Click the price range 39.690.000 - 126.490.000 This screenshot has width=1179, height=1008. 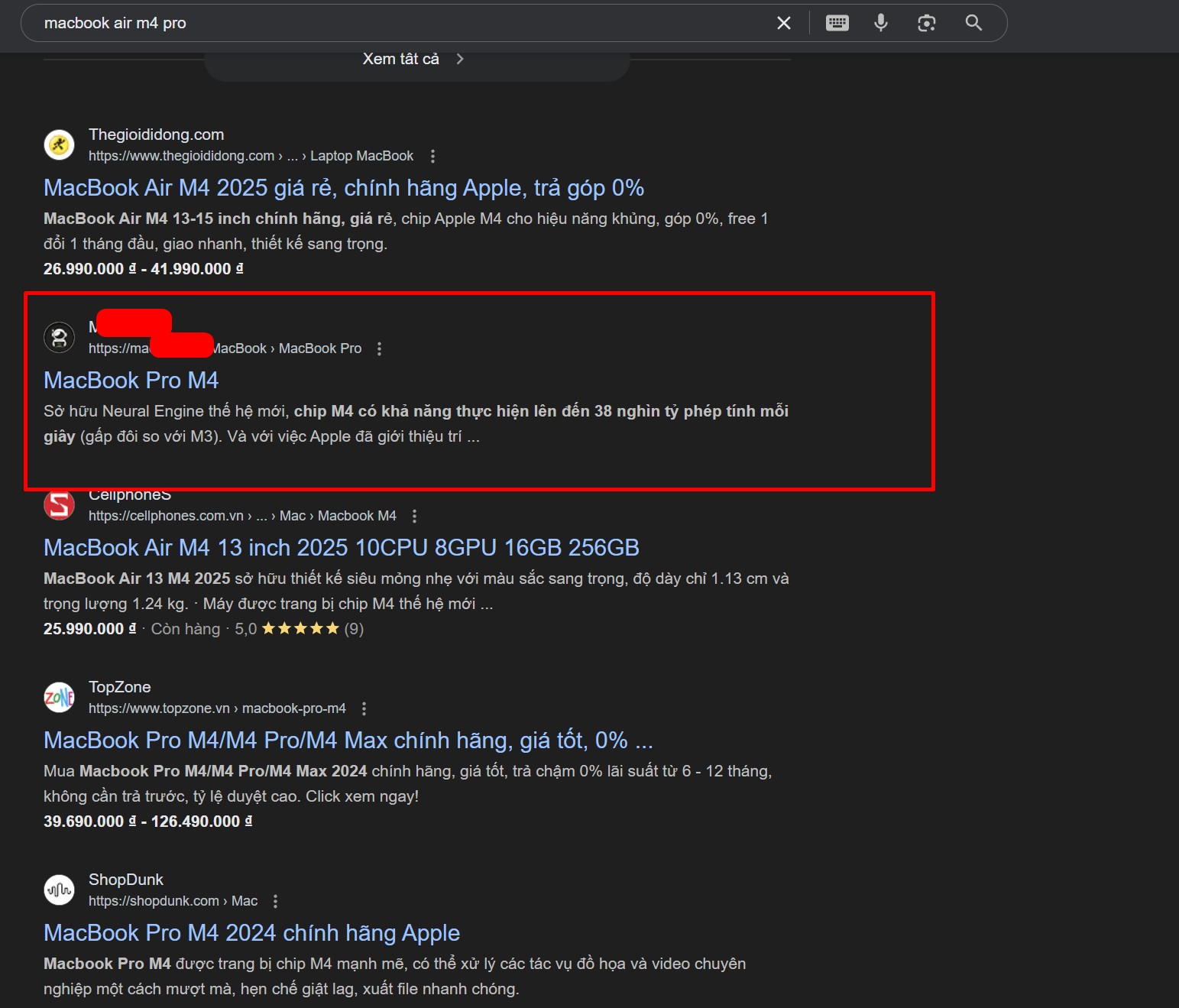[x=148, y=822]
